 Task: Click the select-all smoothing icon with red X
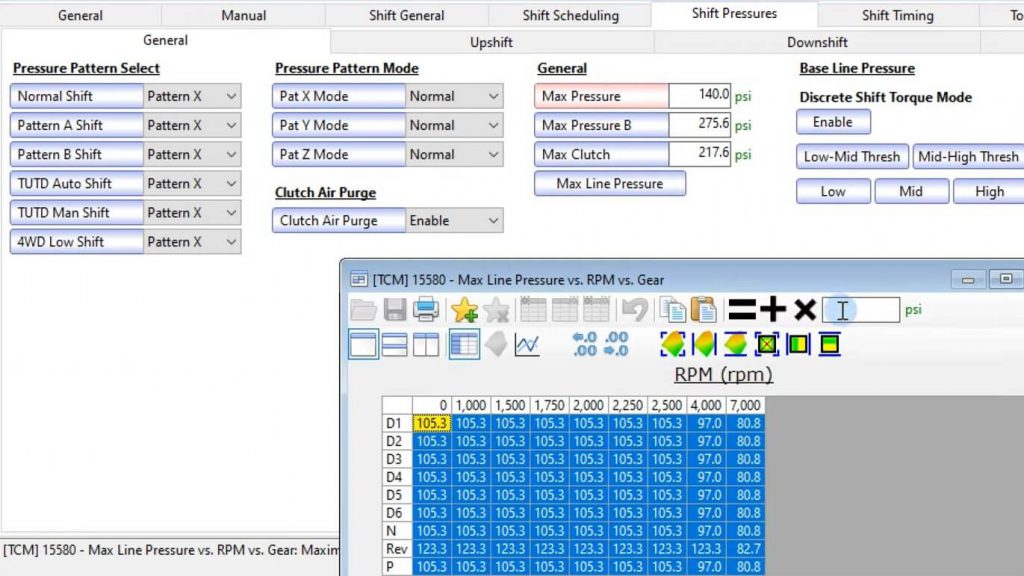pos(767,344)
